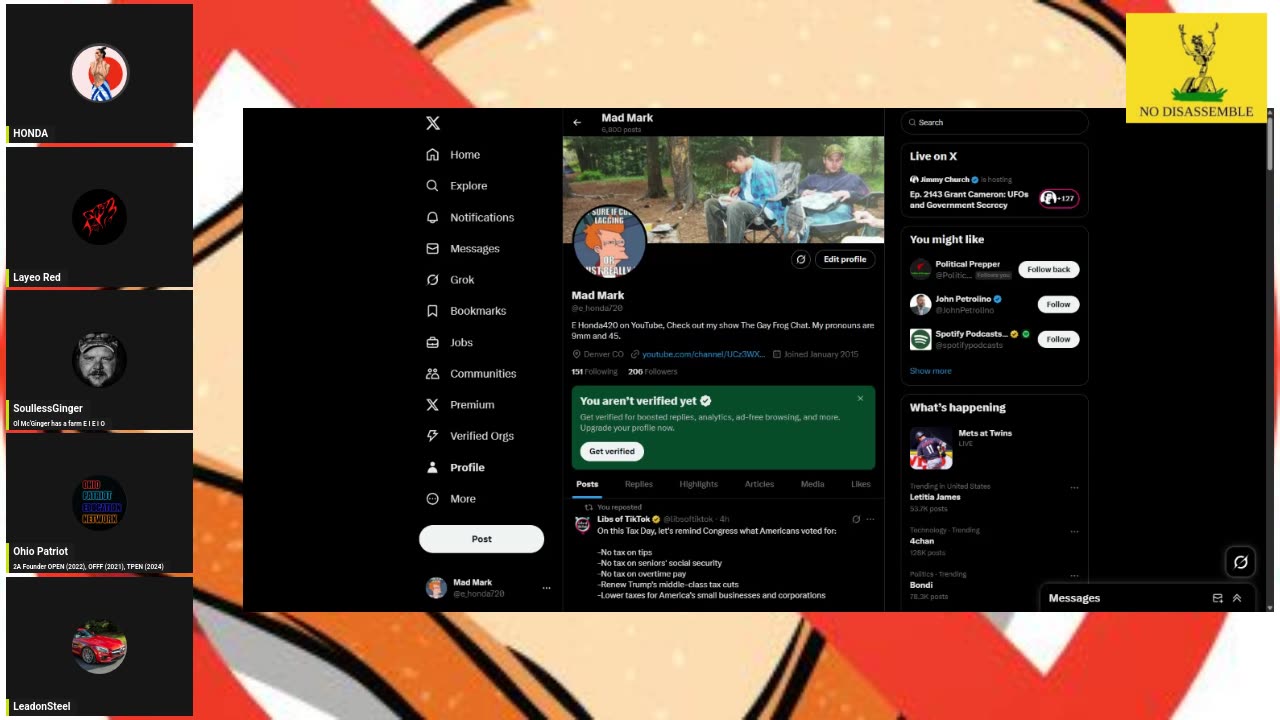
Task: Select the Layeo Red participant tile
Action: click(99, 217)
